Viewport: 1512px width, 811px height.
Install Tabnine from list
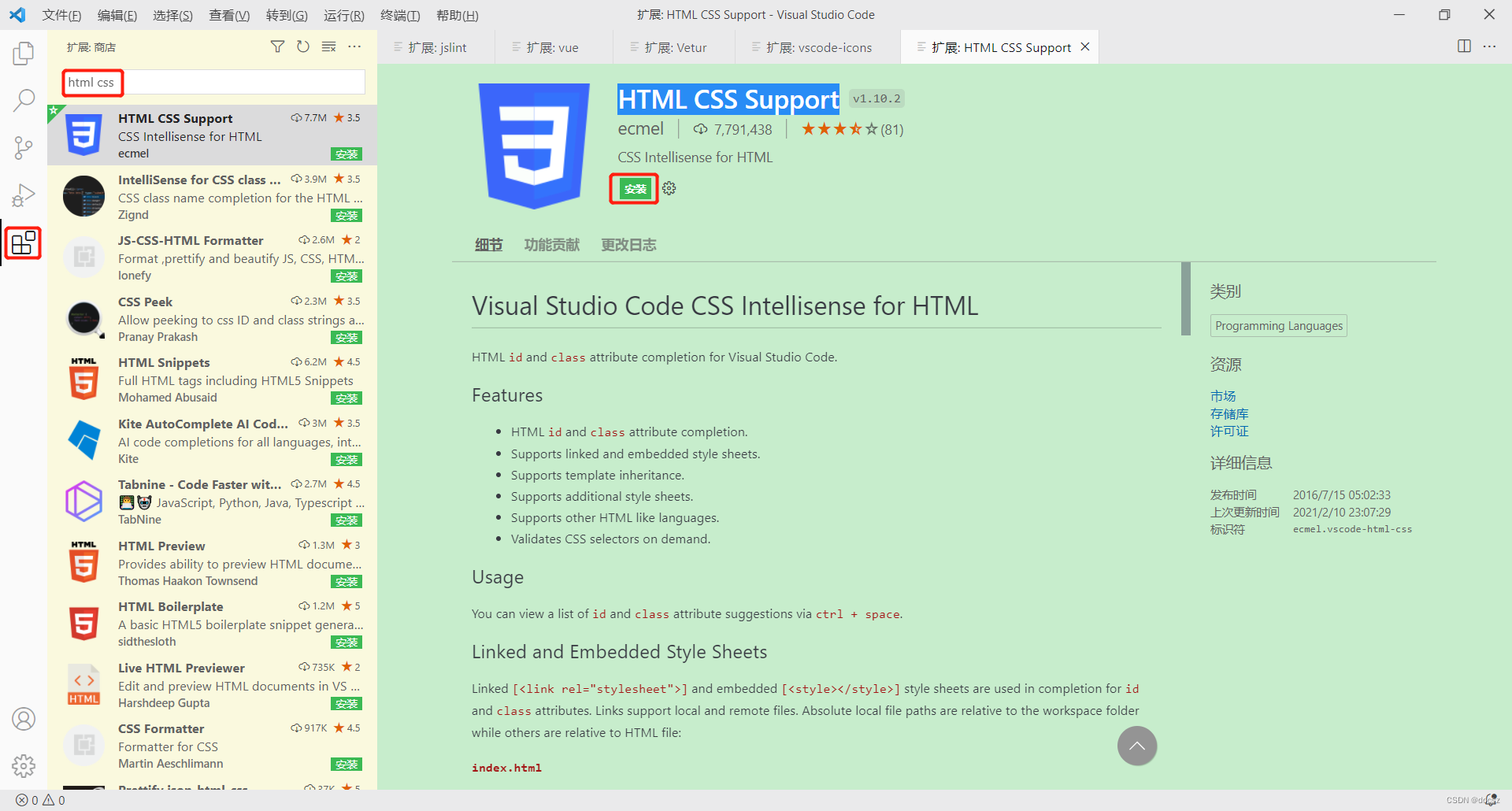pos(346,520)
